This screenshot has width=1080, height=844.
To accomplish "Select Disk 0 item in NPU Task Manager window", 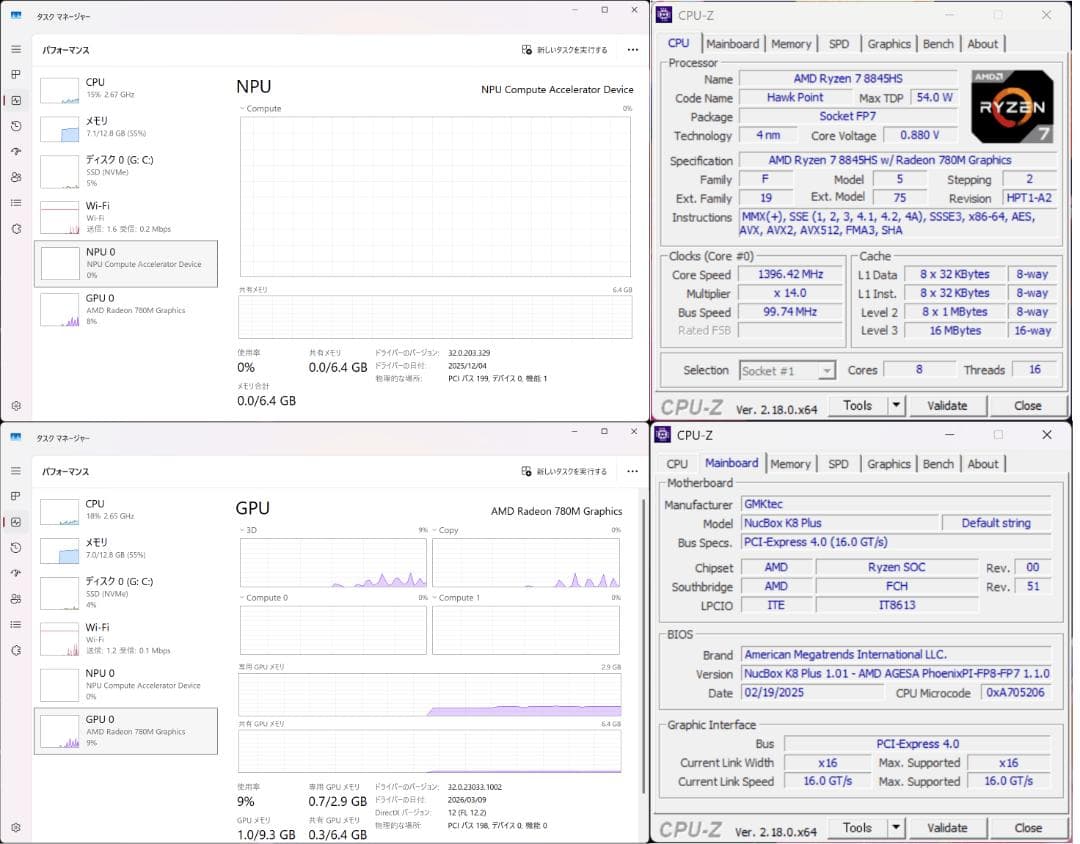I will click(x=126, y=171).
